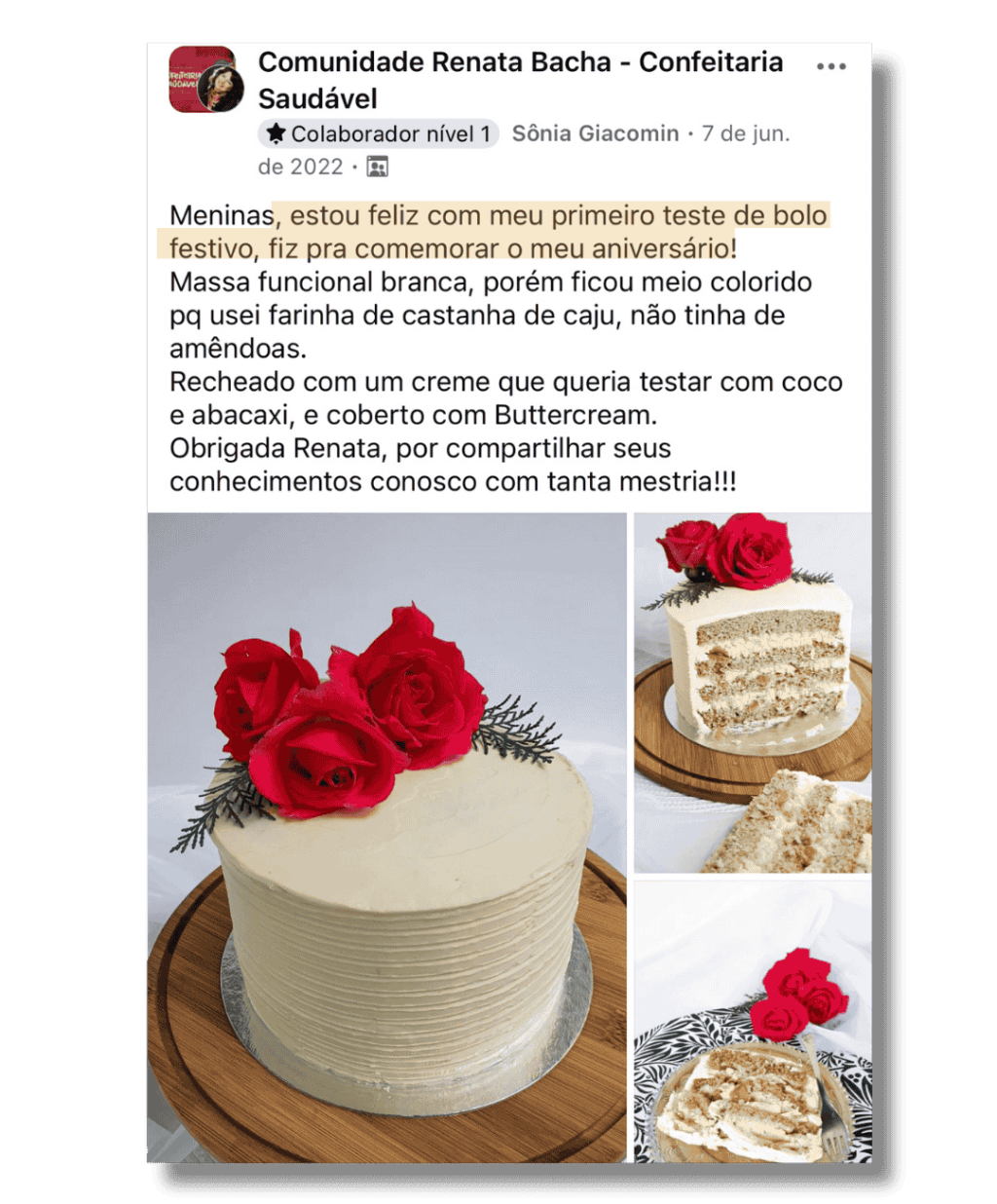Select the "Colaborador nível 1" badge
The image size is (997, 1204).
[379, 133]
